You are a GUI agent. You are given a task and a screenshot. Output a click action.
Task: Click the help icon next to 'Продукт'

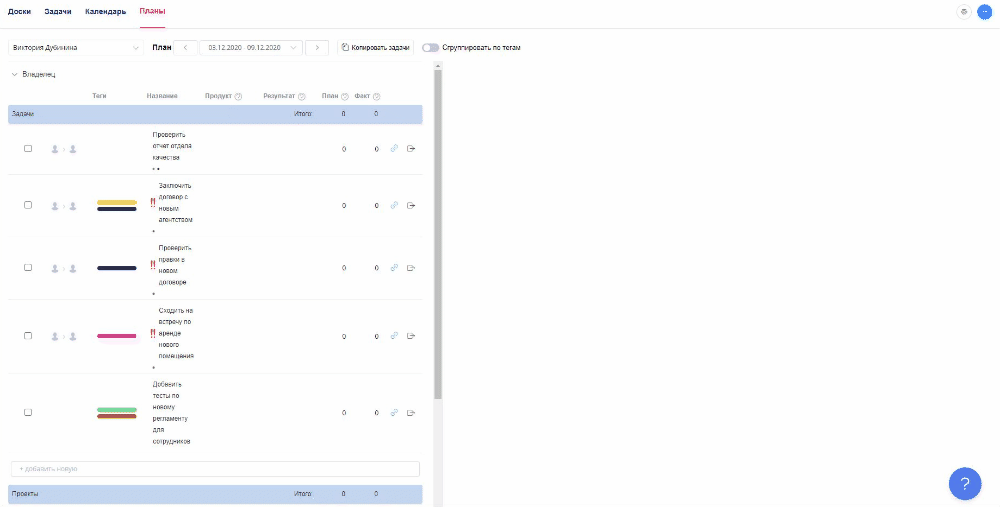(238, 97)
